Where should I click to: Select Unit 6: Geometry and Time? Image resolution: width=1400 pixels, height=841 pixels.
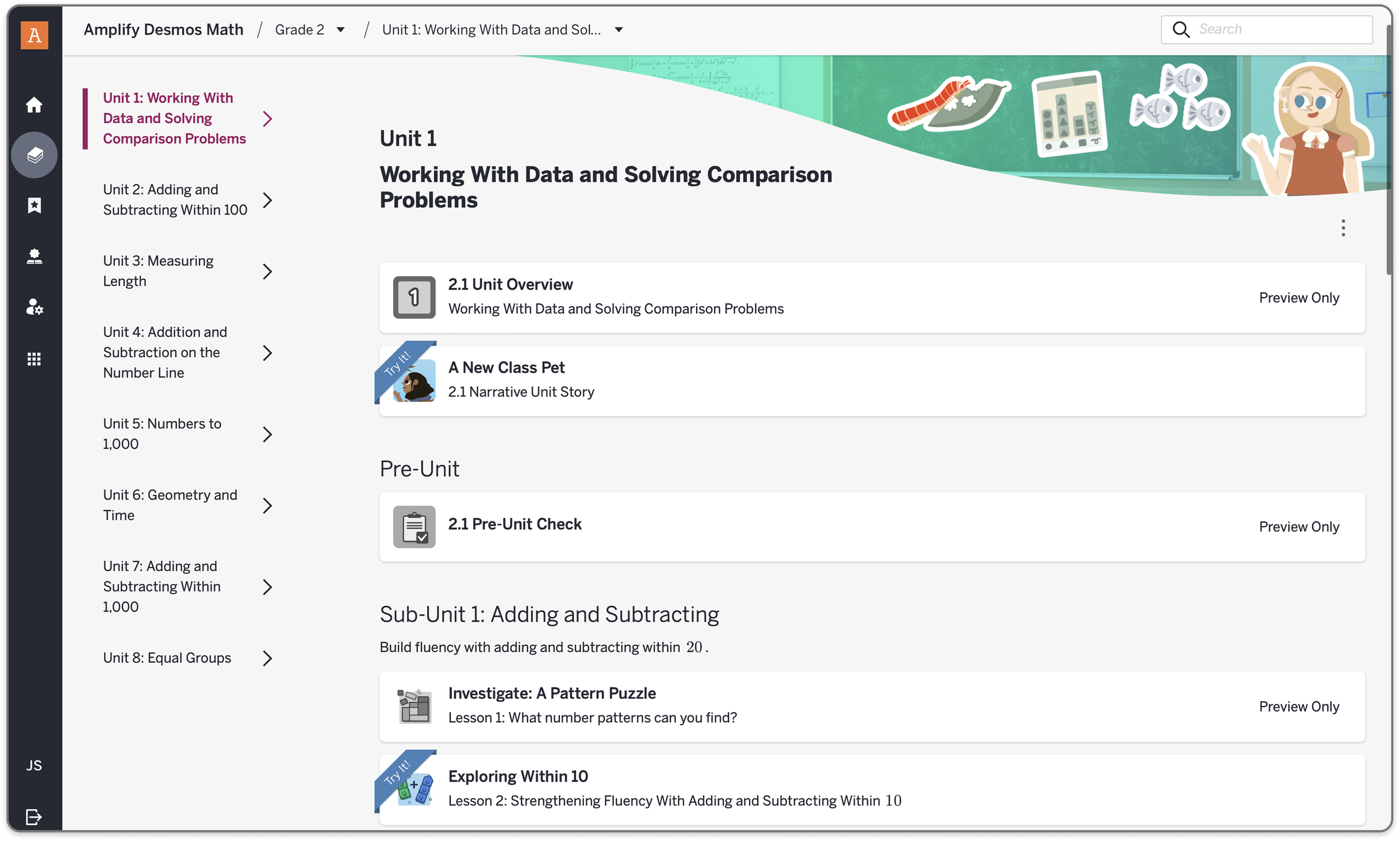pyautogui.click(x=170, y=506)
